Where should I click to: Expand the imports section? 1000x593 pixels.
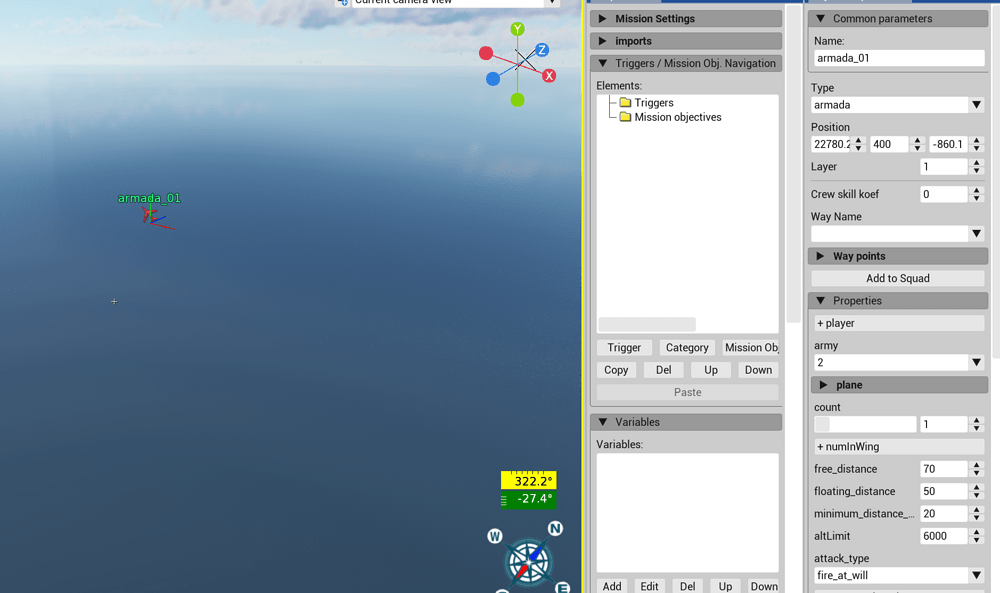tap(686, 41)
